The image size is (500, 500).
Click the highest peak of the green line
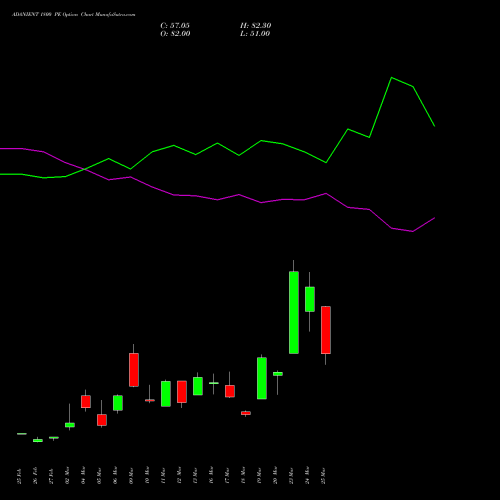[391, 78]
